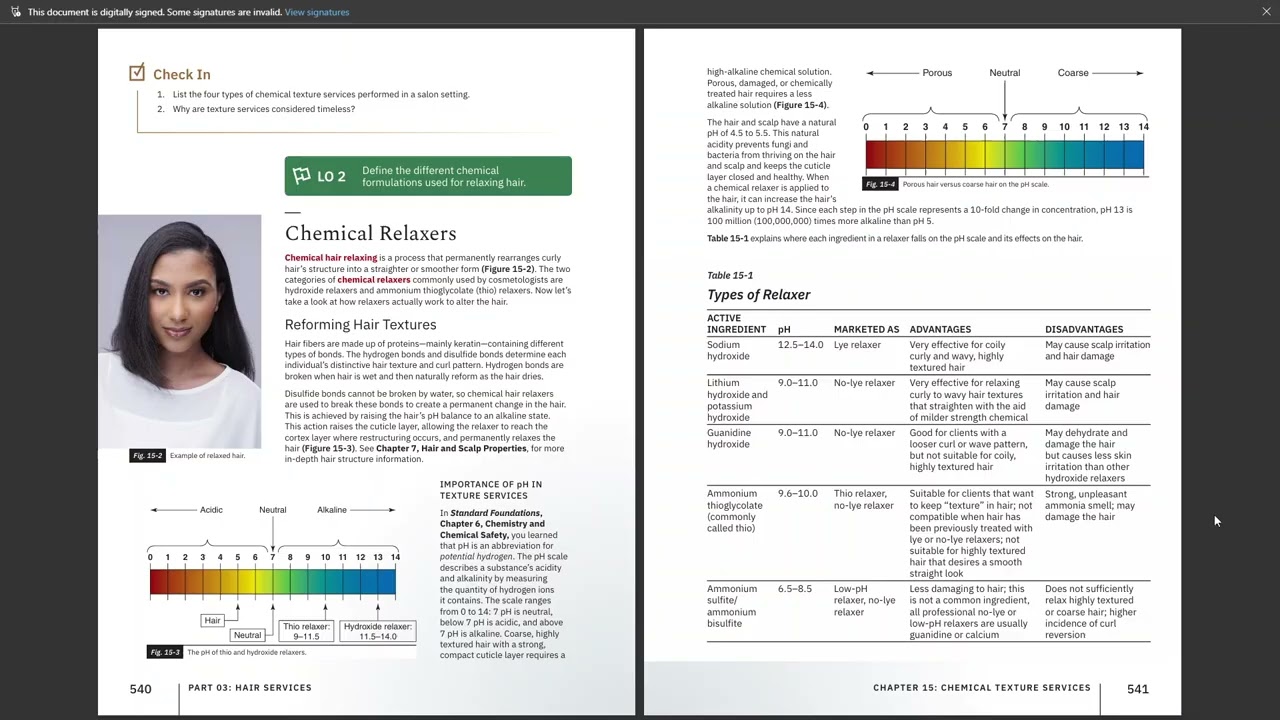Click the LO 2 flag icon

pyautogui.click(x=302, y=176)
